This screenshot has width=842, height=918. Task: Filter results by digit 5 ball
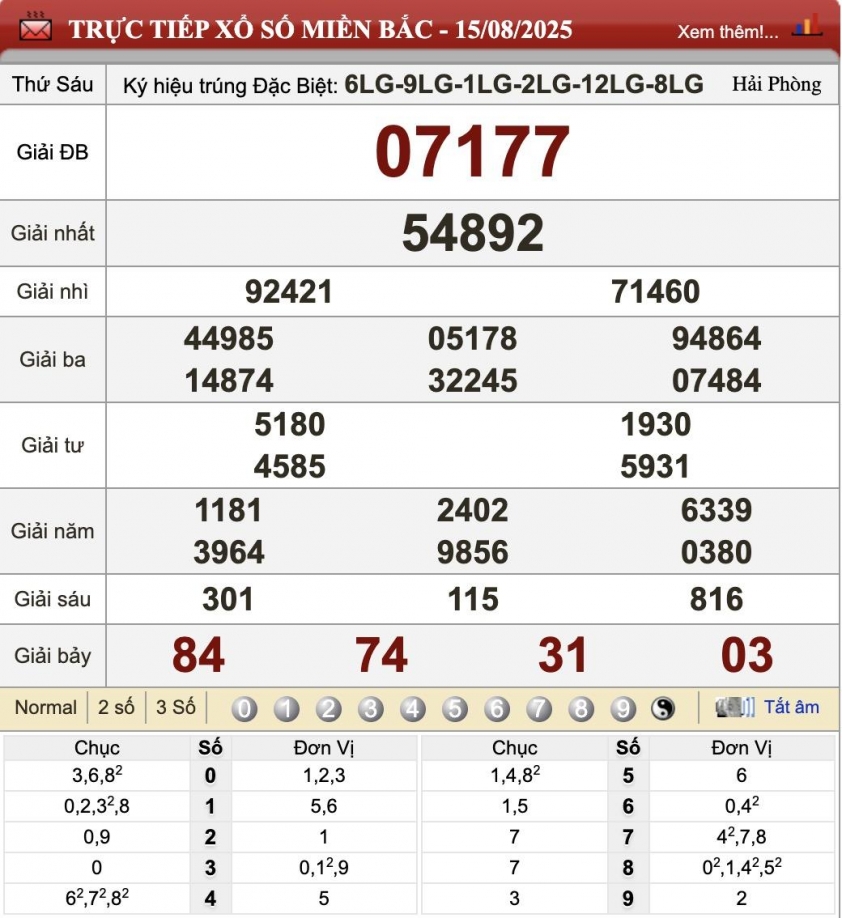[x=455, y=709]
